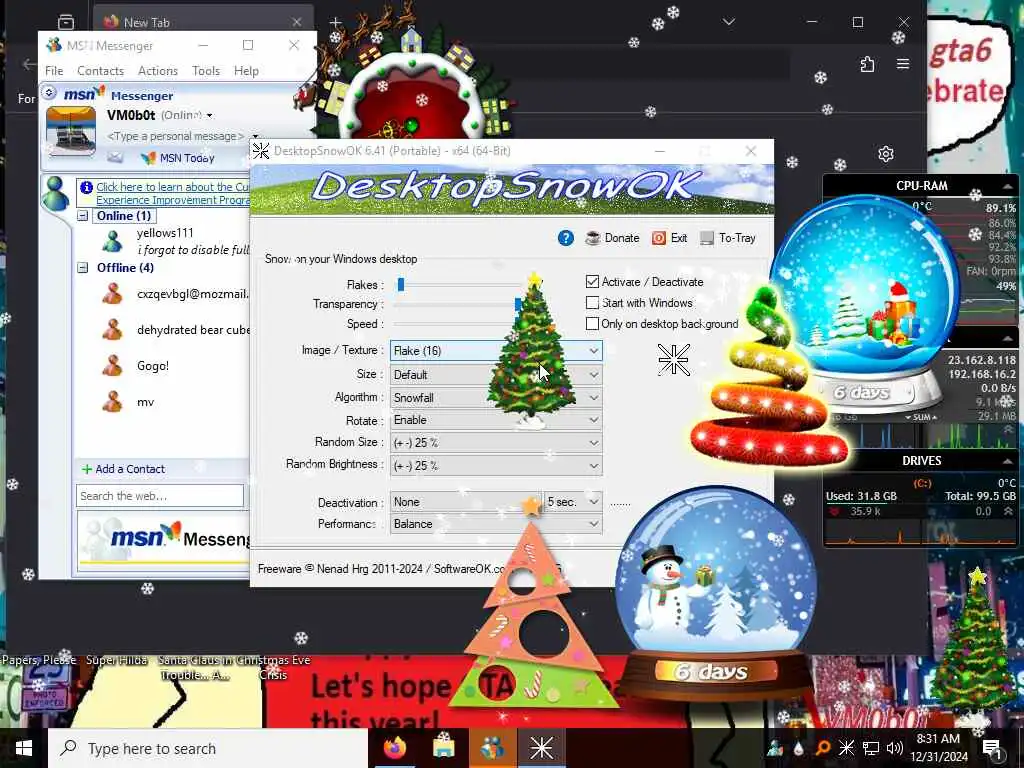Open the notification center icon
Image resolution: width=1024 pixels, height=768 pixels.
pyautogui.click(x=991, y=748)
